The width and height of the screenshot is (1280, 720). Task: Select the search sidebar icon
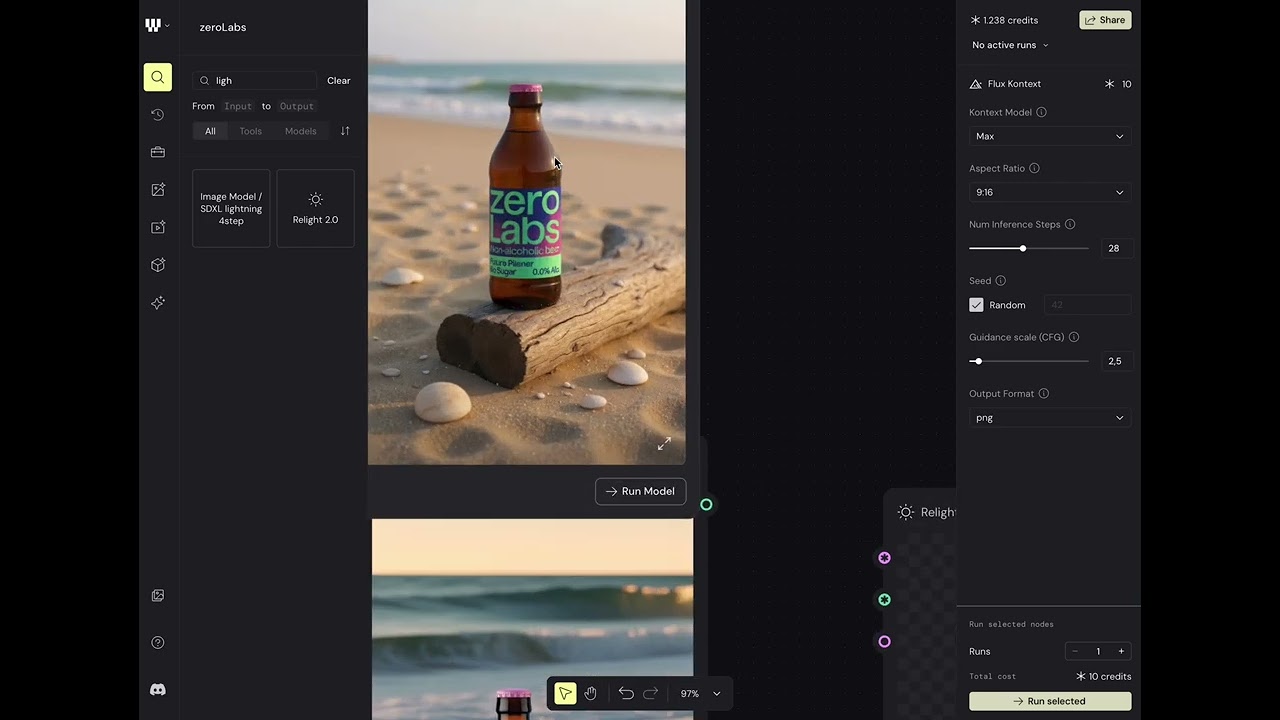tap(158, 78)
